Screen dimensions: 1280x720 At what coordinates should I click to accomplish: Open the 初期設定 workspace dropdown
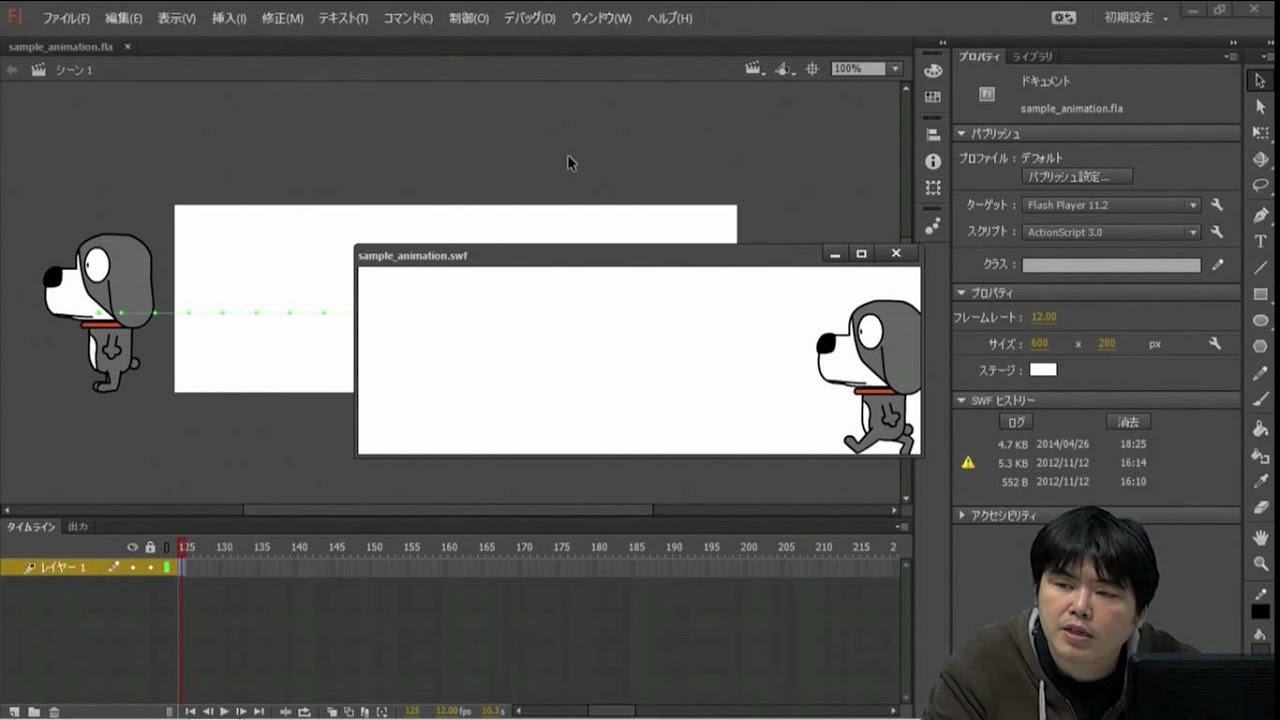[x=1137, y=18]
